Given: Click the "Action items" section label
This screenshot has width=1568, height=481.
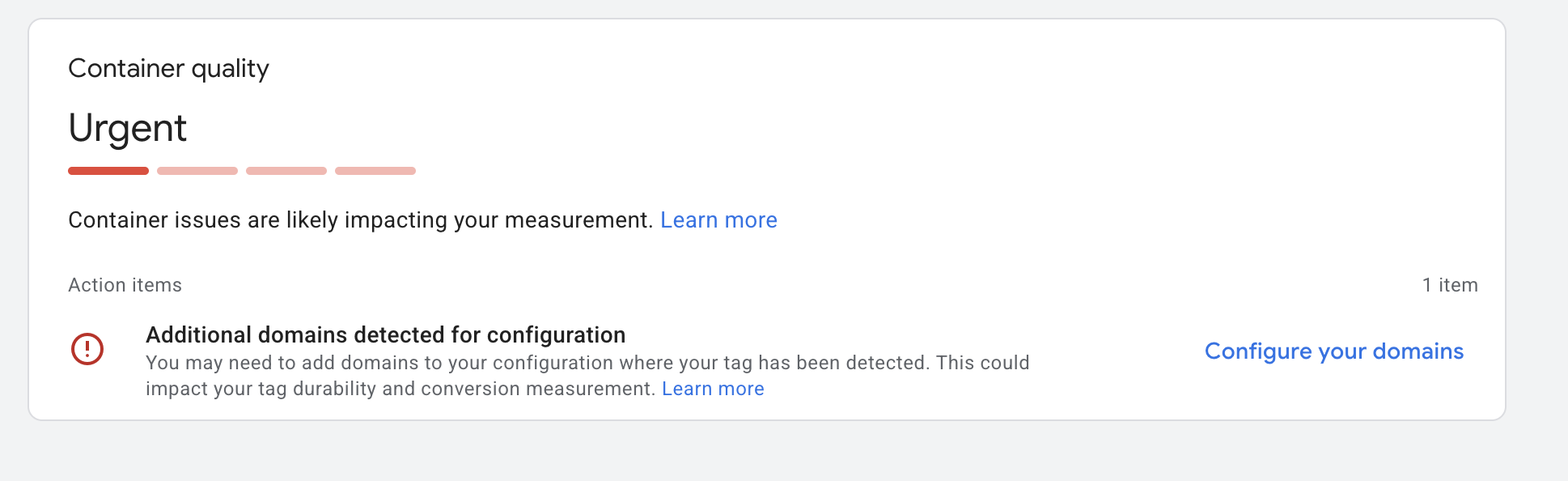Looking at the screenshot, I should coord(125,285).
